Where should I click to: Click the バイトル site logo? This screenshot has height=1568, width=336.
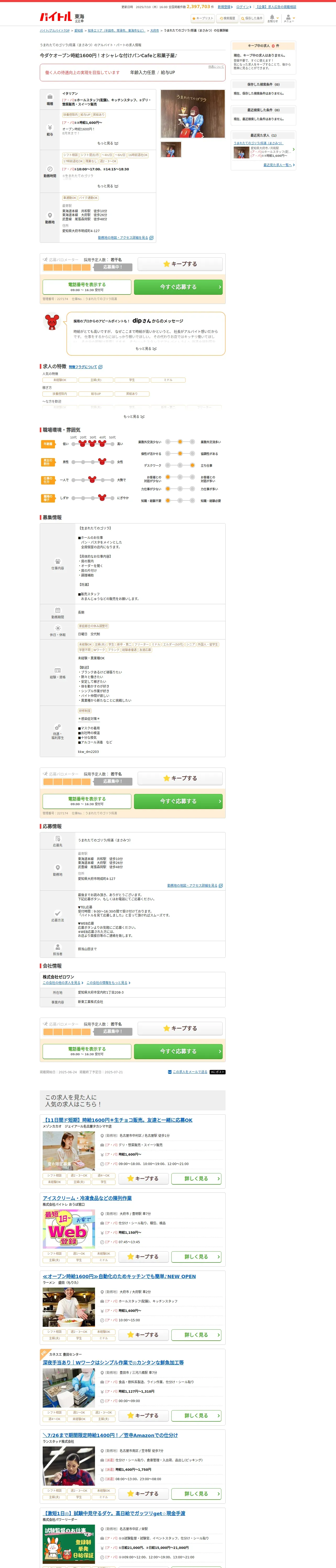pos(55,17)
